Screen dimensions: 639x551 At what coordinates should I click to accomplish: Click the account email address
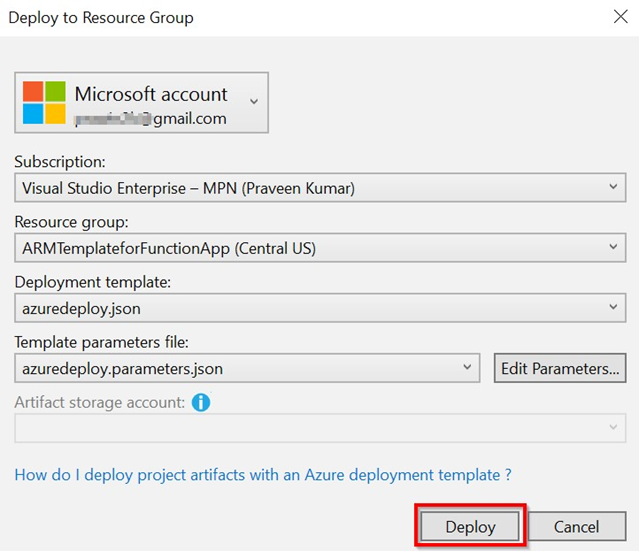tap(151, 119)
